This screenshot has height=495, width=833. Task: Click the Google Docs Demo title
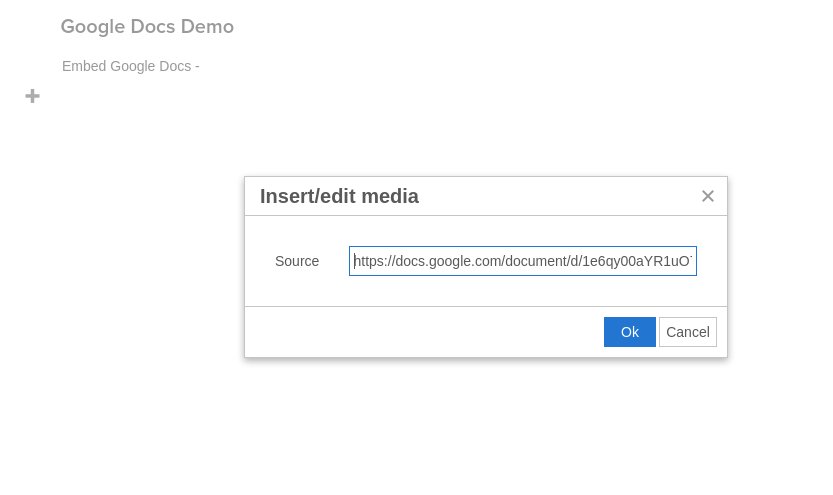pos(147,27)
